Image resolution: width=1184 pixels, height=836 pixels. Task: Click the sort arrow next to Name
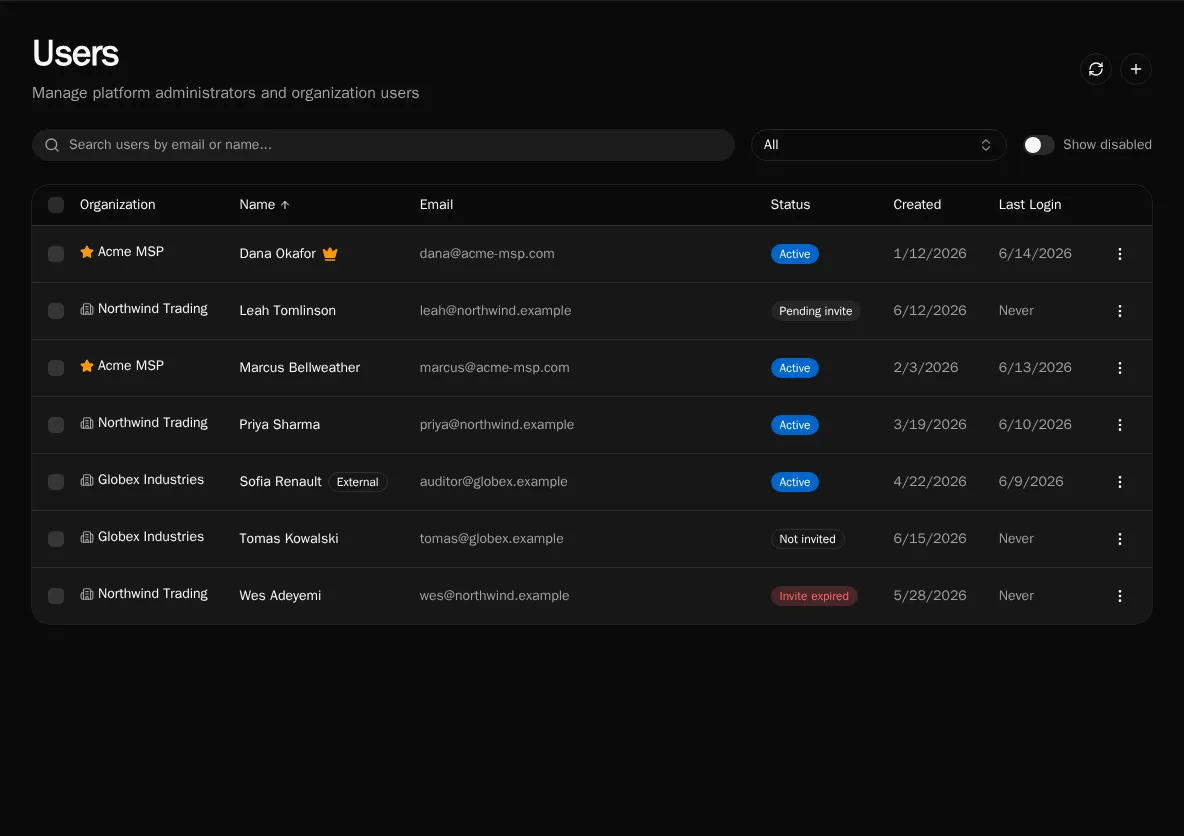click(x=285, y=205)
